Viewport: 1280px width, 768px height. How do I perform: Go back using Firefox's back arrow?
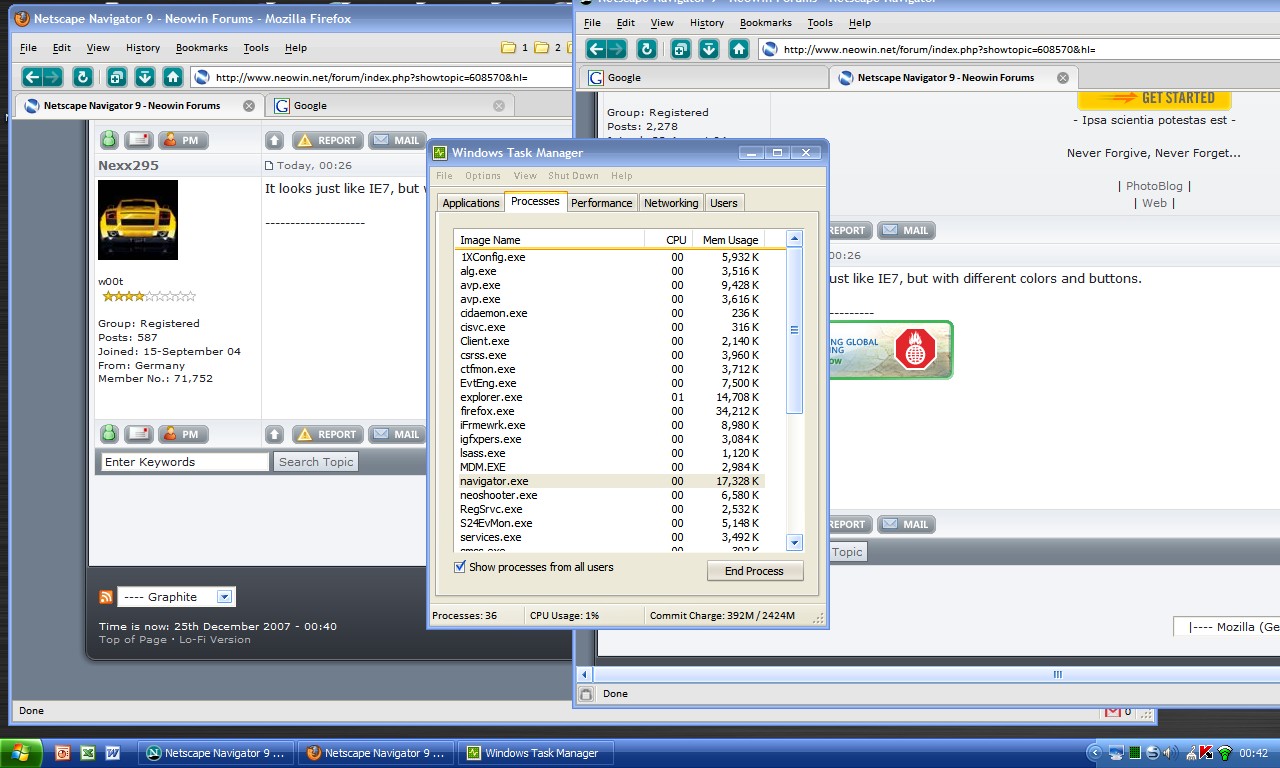pyautogui.click(x=32, y=77)
